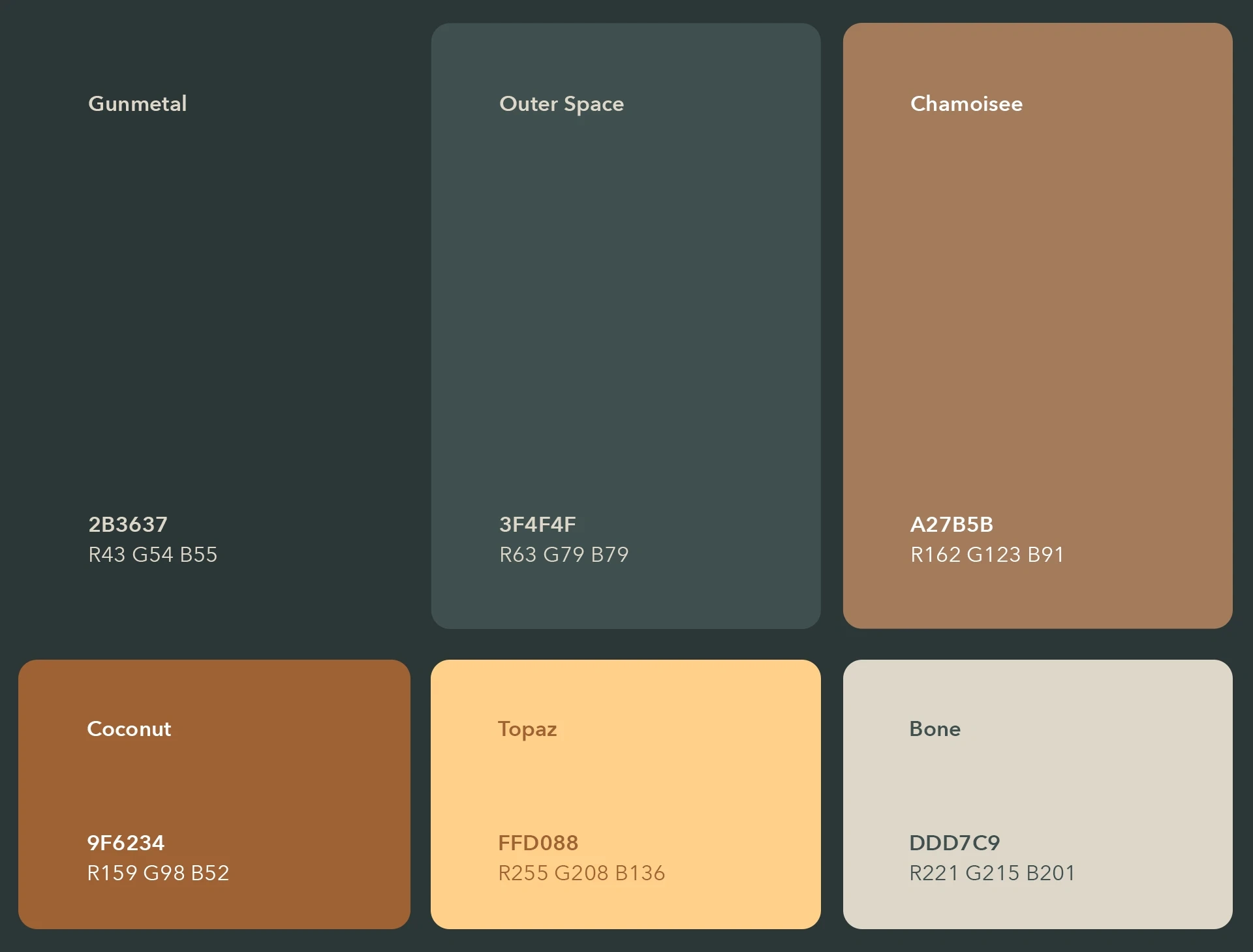
Task: Click the Chamoisee title text
Action: [966, 104]
